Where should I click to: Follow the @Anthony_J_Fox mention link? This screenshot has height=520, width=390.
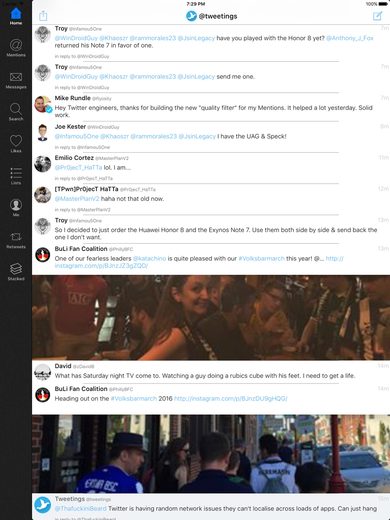pyautogui.click(x=350, y=38)
